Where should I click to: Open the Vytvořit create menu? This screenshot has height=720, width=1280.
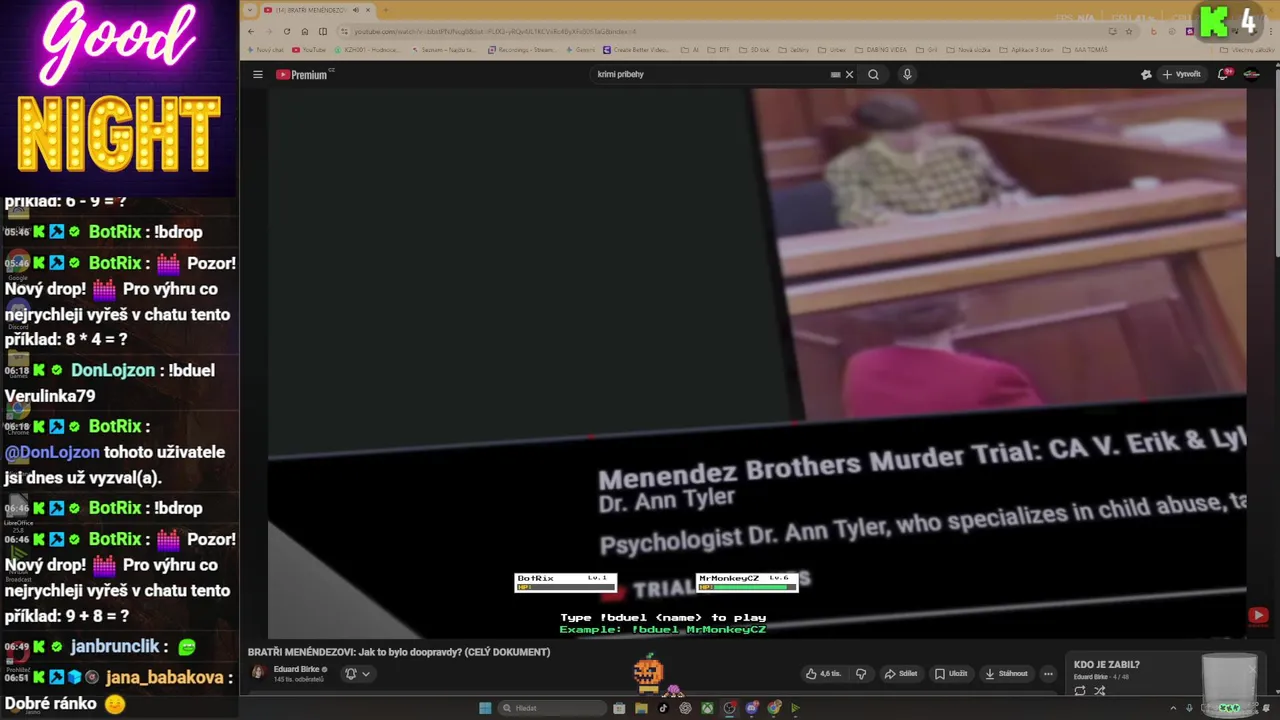[x=1181, y=74]
